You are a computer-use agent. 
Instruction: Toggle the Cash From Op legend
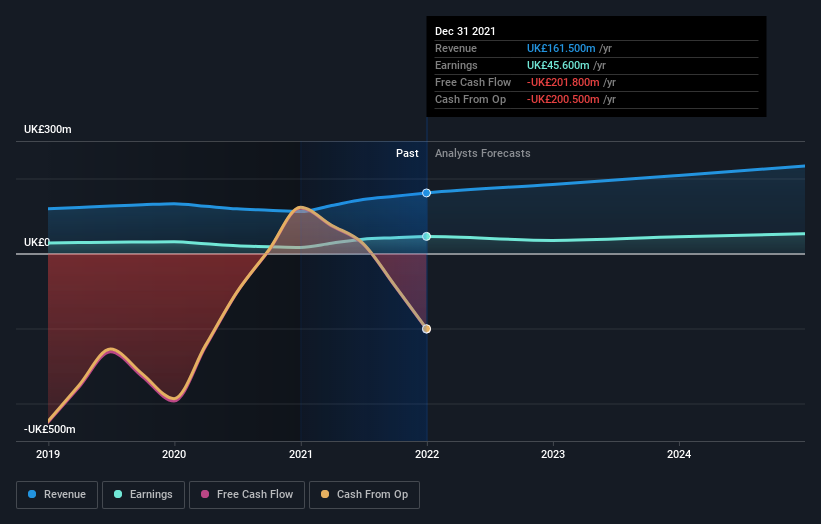364,495
